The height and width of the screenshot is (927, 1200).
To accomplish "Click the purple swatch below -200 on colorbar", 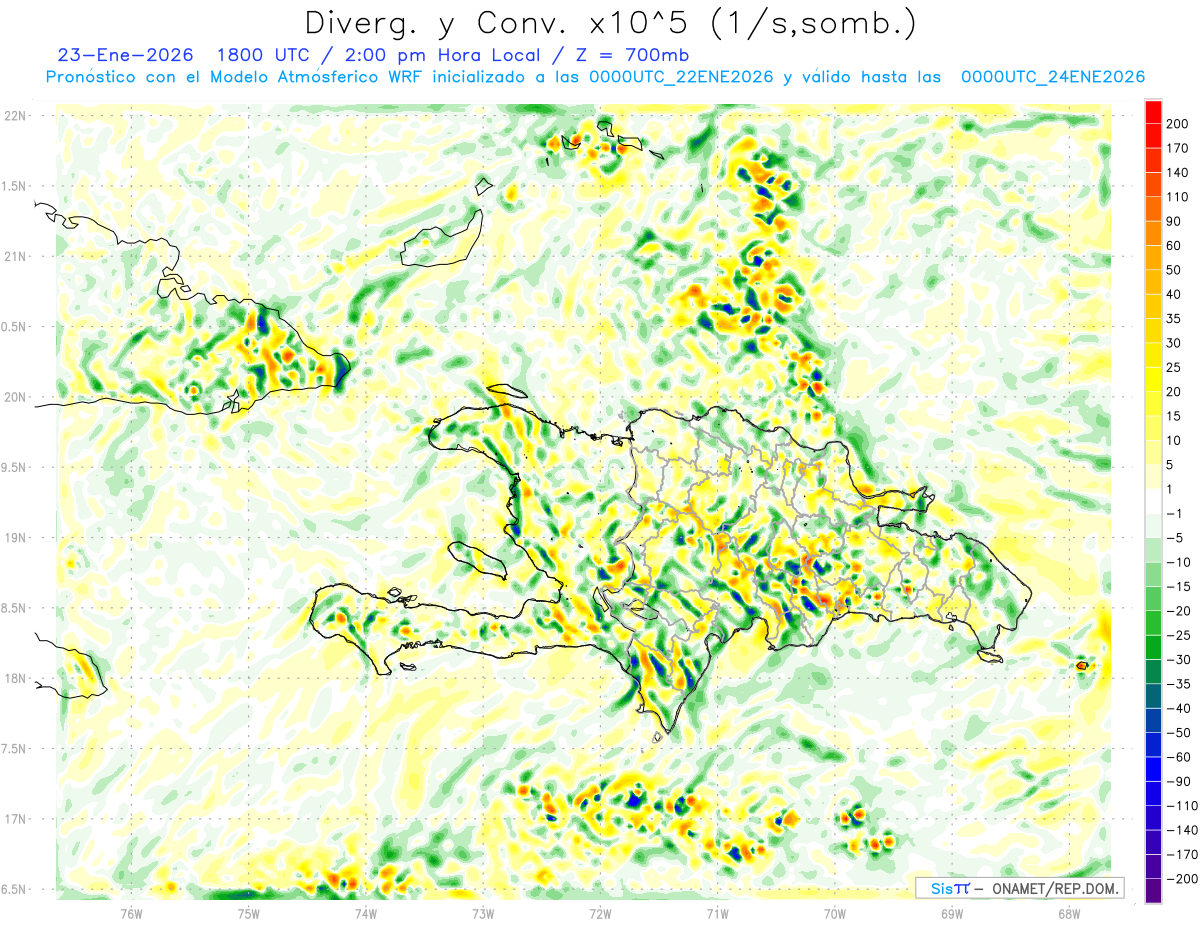I will 1153,891.
